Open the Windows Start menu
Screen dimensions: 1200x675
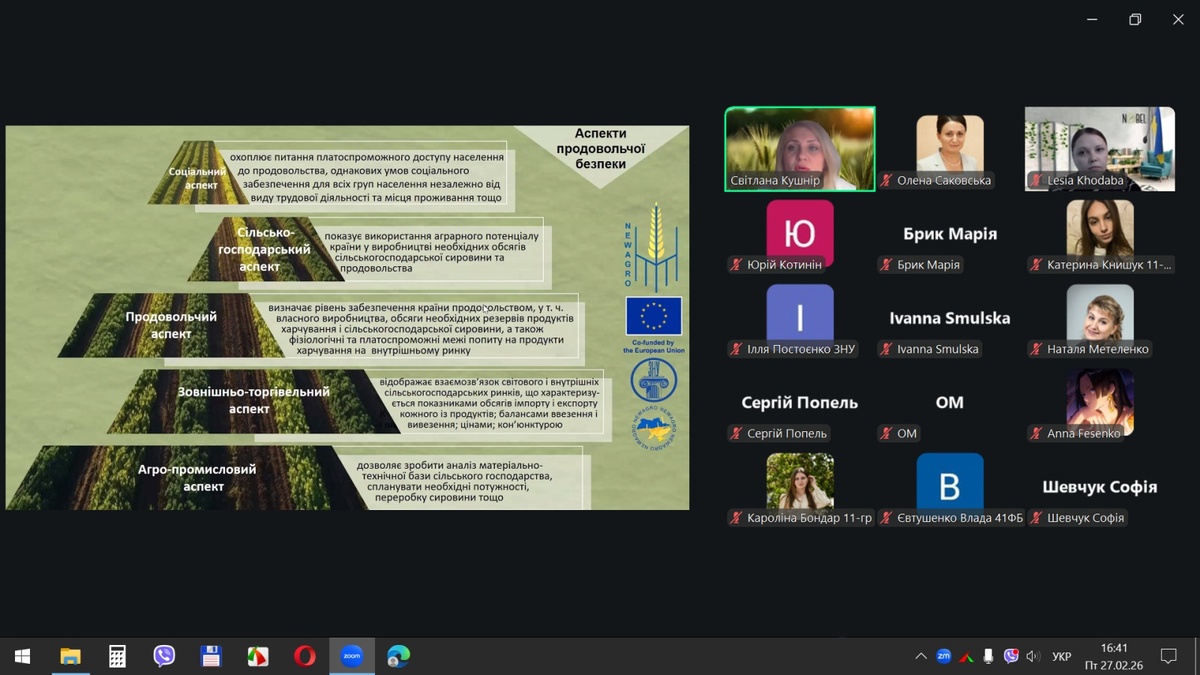click(22, 656)
